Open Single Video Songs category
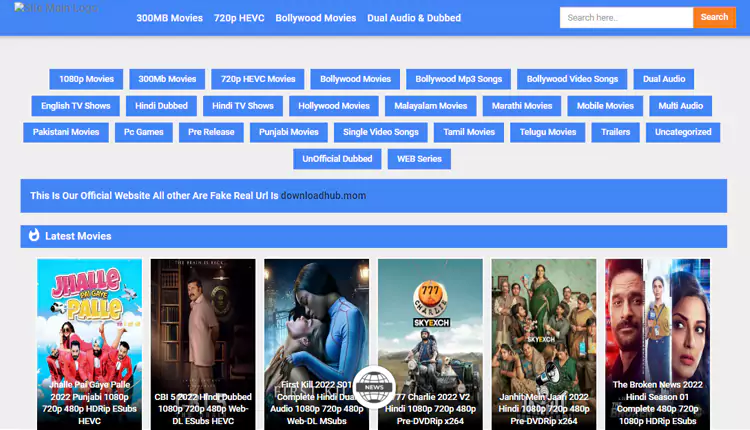This screenshot has height=430, width=750. 381,132
